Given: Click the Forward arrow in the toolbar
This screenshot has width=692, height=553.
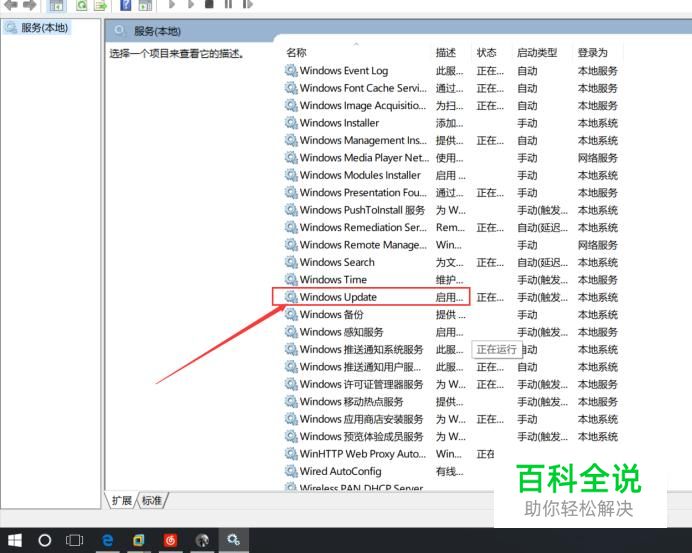Looking at the screenshot, I should [x=29, y=4].
